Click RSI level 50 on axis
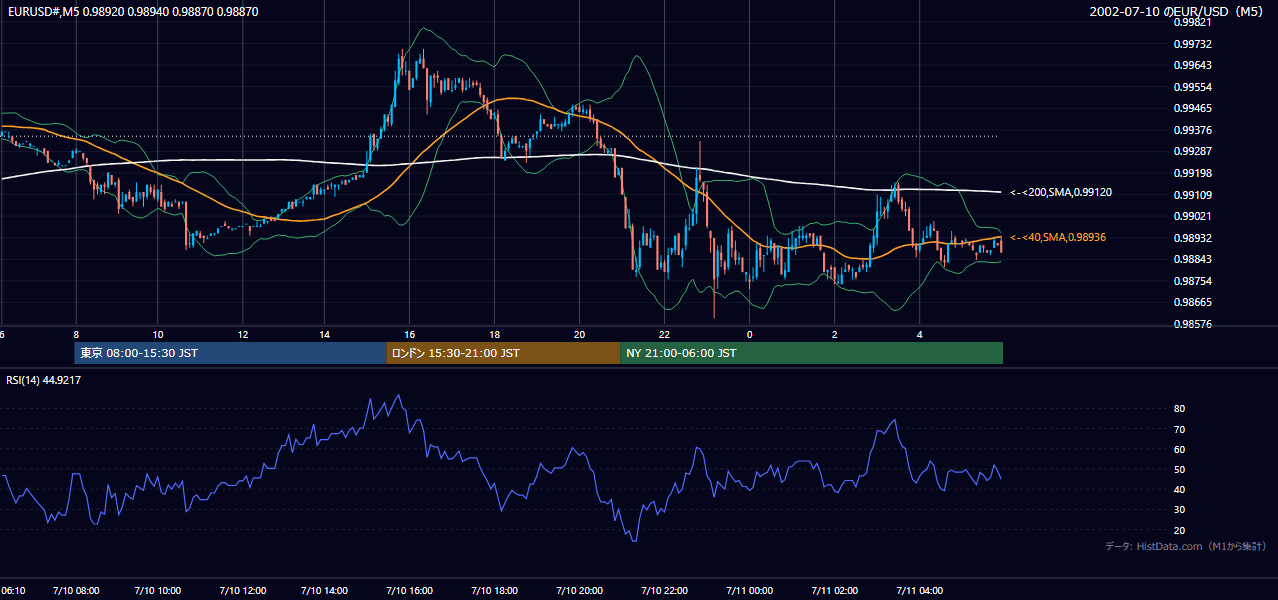1278x600 pixels. (1179, 469)
